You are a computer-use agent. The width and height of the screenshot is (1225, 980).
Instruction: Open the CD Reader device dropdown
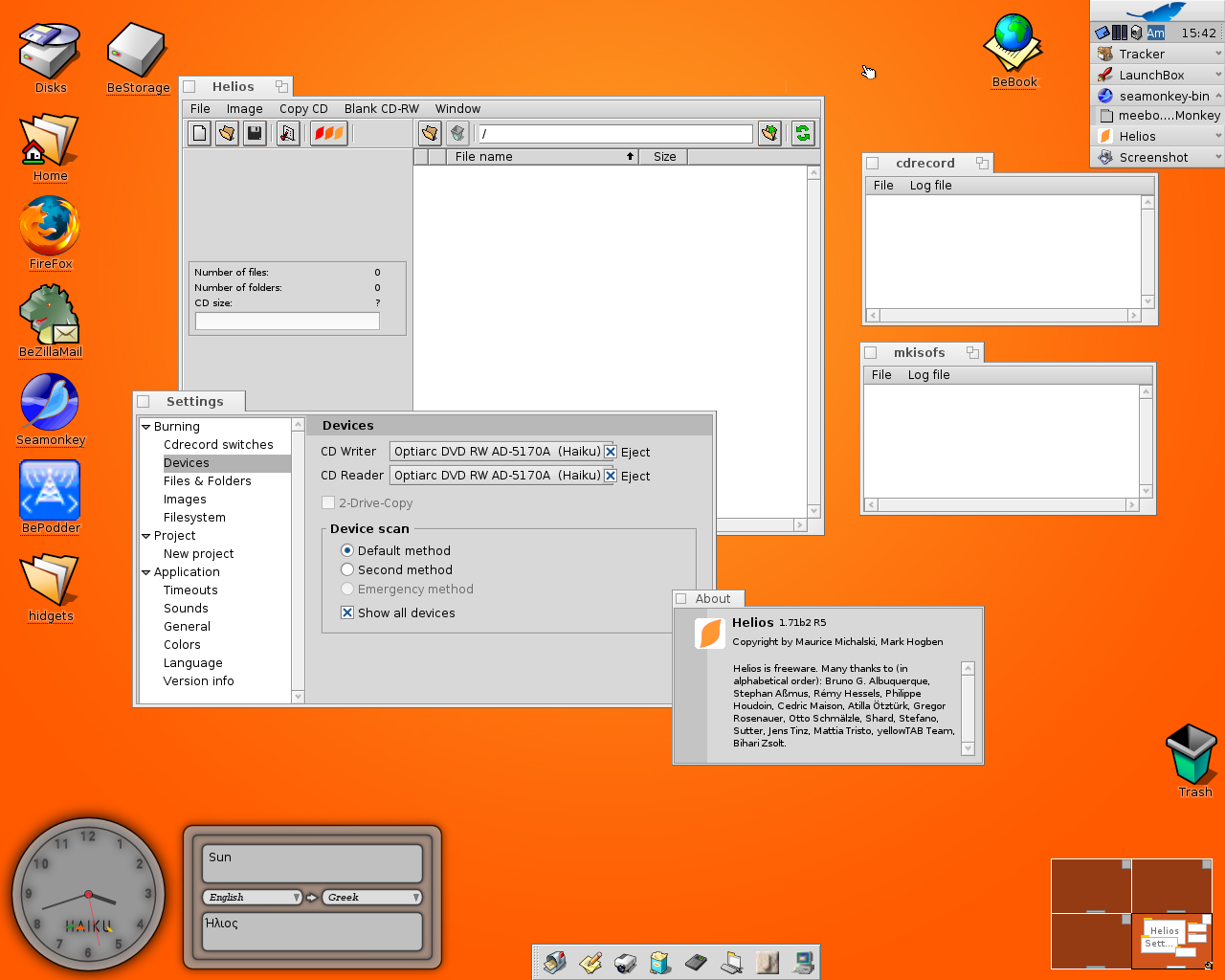(498, 476)
